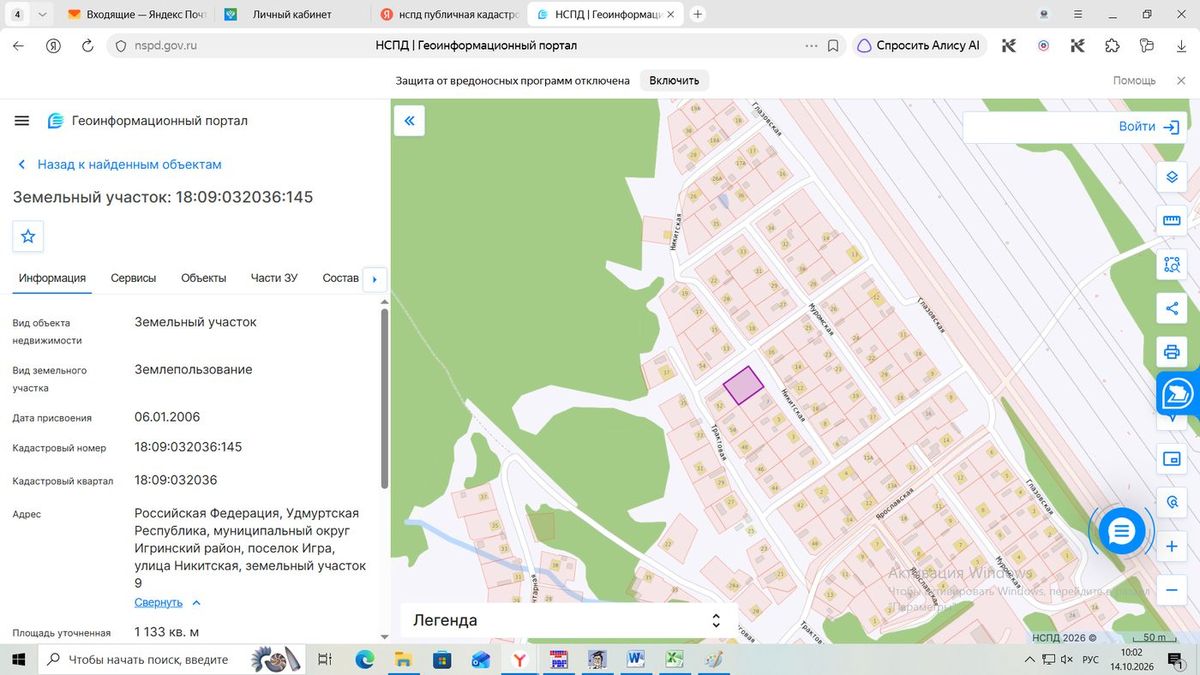The image size is (1200, 675).
Task: Open the Яндекс home button in the toolbar
Action: [54, 45]
